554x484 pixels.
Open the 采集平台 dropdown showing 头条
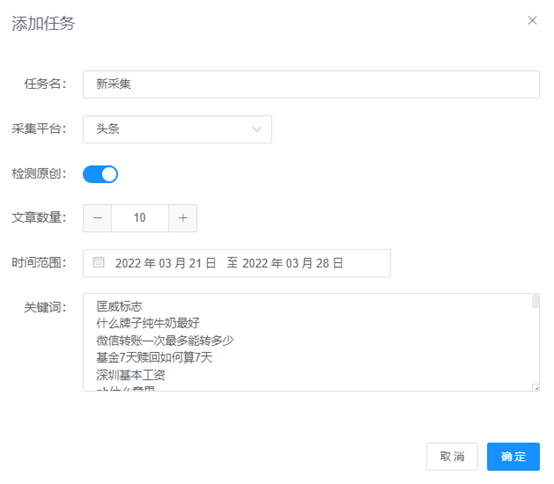point(177,129)
